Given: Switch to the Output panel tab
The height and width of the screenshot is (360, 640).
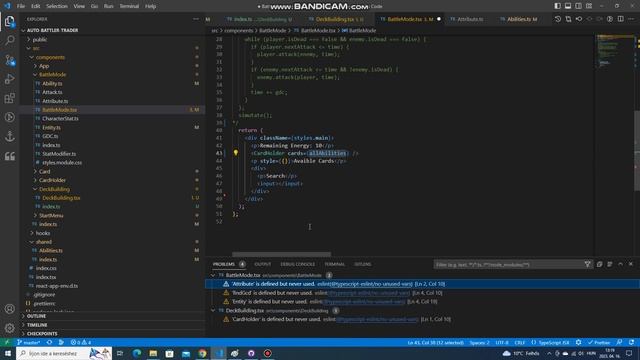Looking at the screenshot, I should point(262,264).
